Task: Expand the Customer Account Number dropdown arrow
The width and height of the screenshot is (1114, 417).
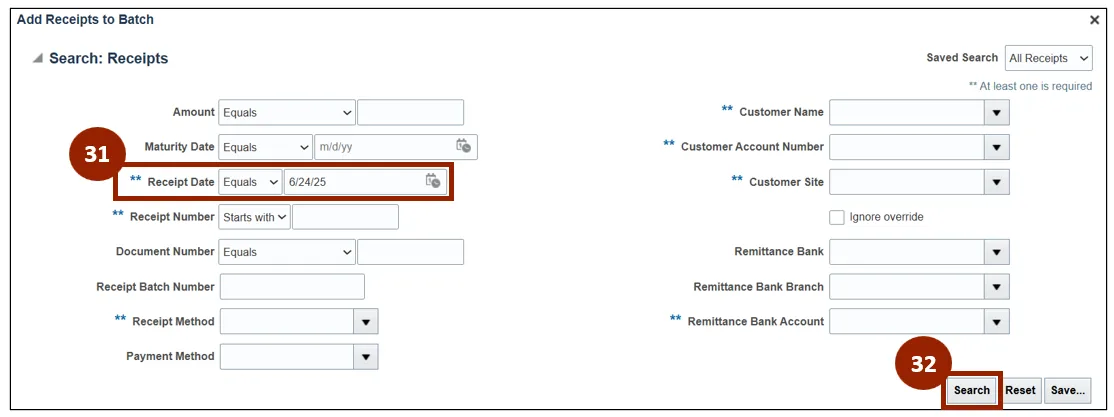Action: tap(996, 148)
